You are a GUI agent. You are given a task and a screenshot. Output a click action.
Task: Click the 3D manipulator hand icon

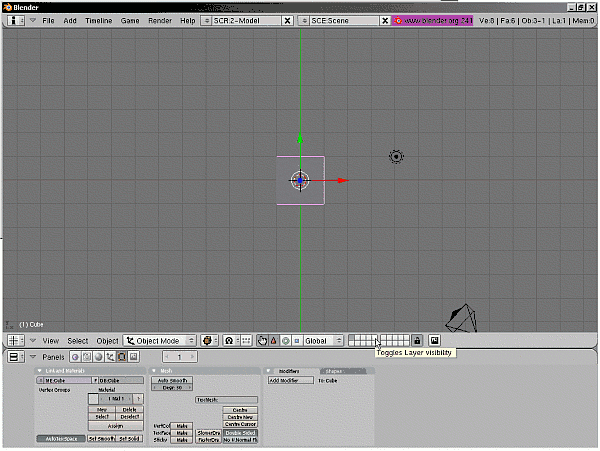tap(263, 341)
